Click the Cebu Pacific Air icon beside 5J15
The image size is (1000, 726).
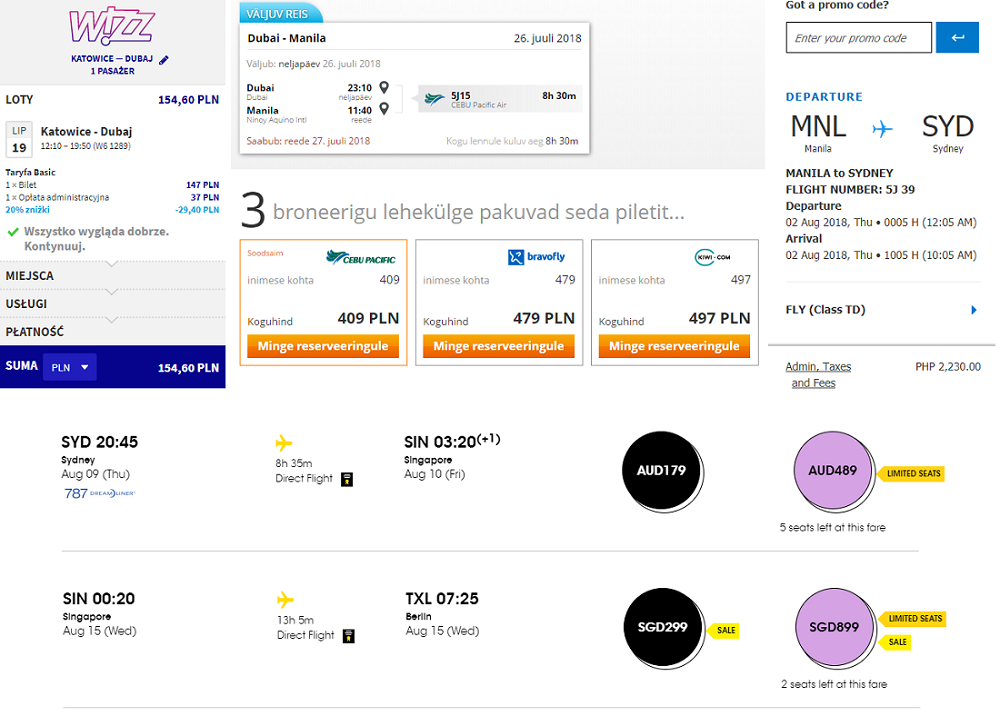(434, 99)
